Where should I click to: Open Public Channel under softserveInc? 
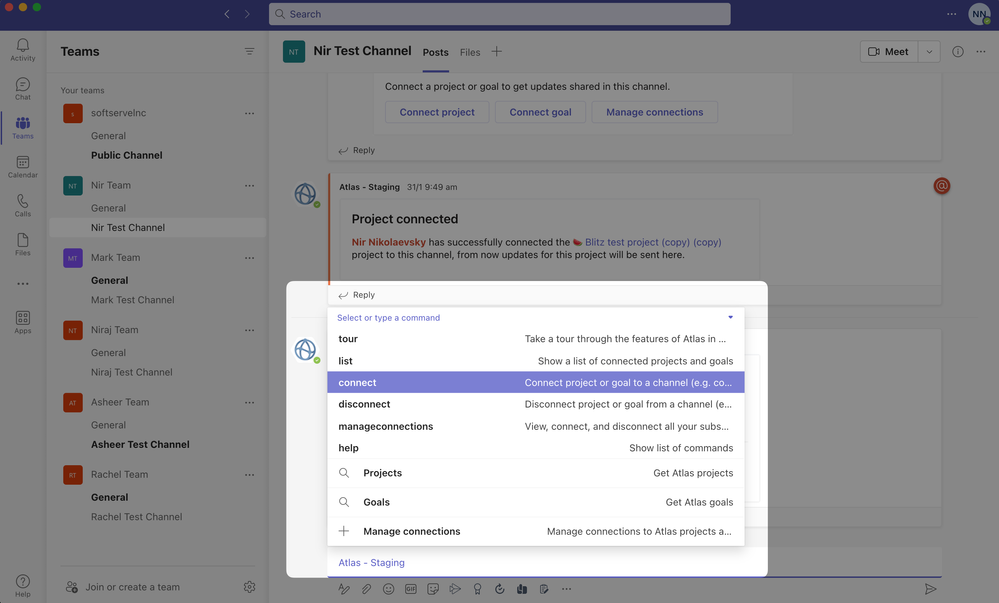point(127,156)
